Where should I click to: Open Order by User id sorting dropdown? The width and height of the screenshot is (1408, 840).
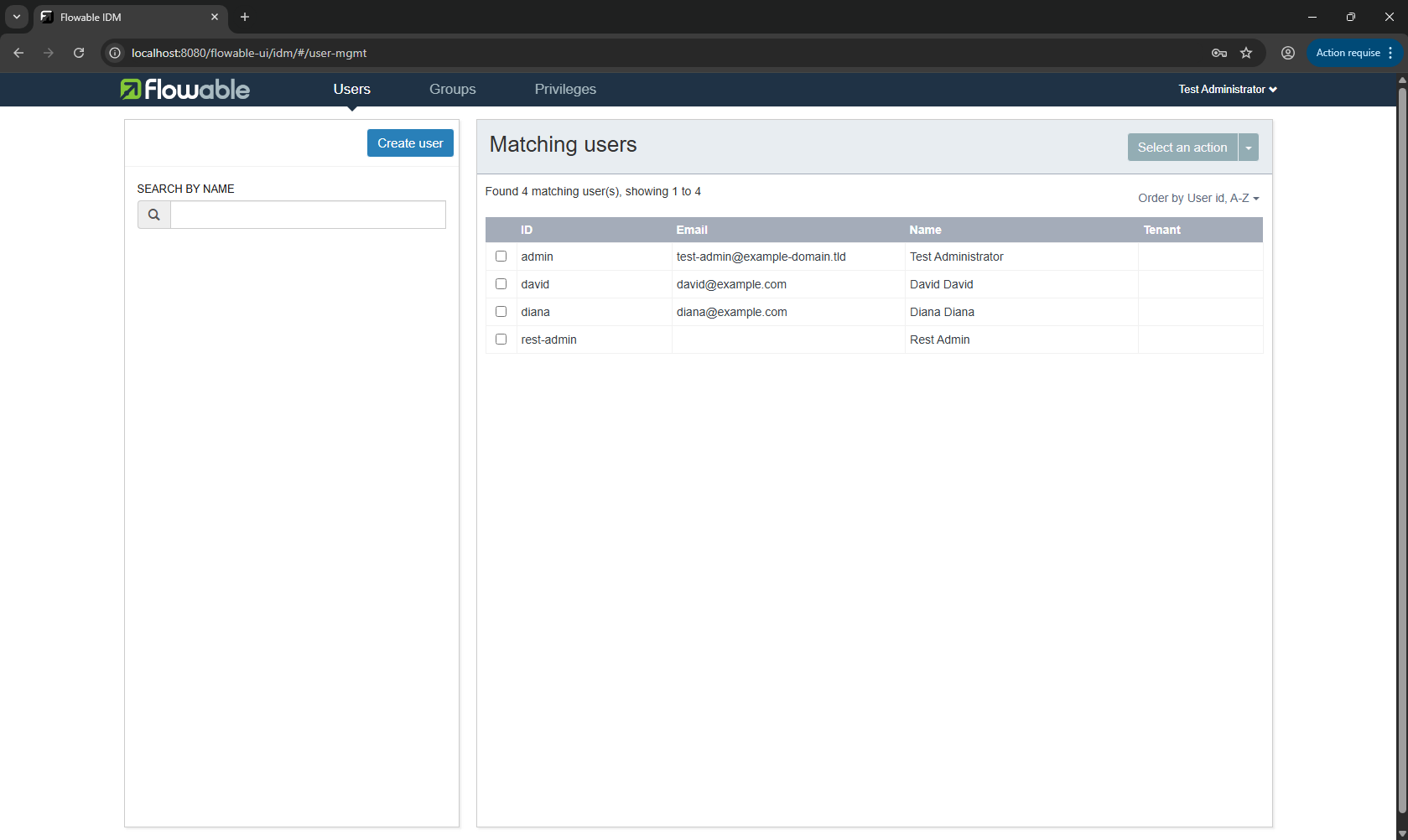click(1198, 198)
